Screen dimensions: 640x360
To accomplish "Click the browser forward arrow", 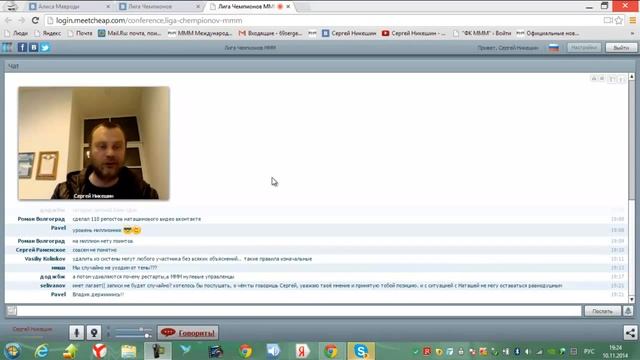I will pos(21,20).
